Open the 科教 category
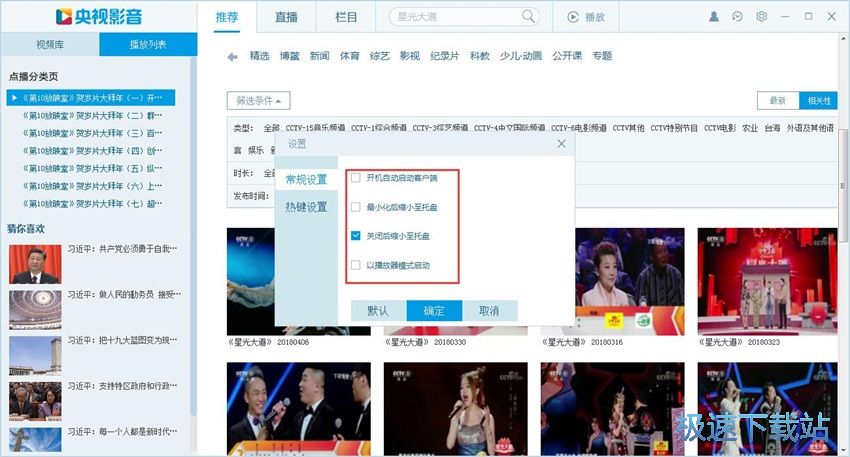The height and width of the screenshot is (457, 850). 480,56
